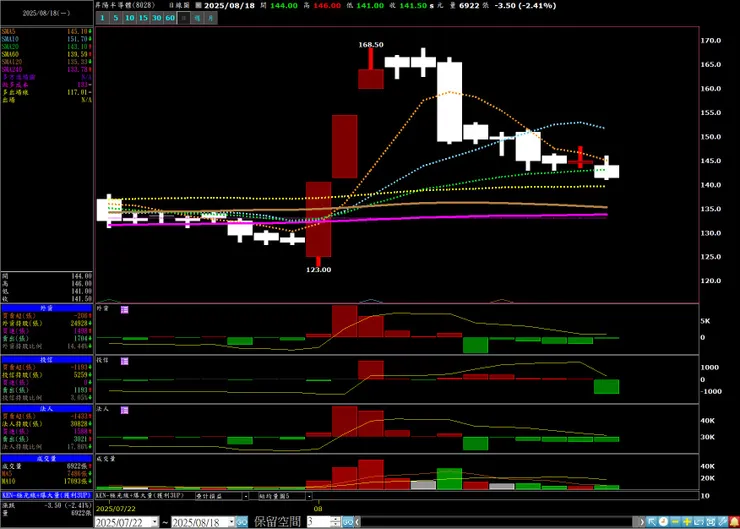Click the SMA240 indicator row
740x529 pixels.
tap(47, 69)
